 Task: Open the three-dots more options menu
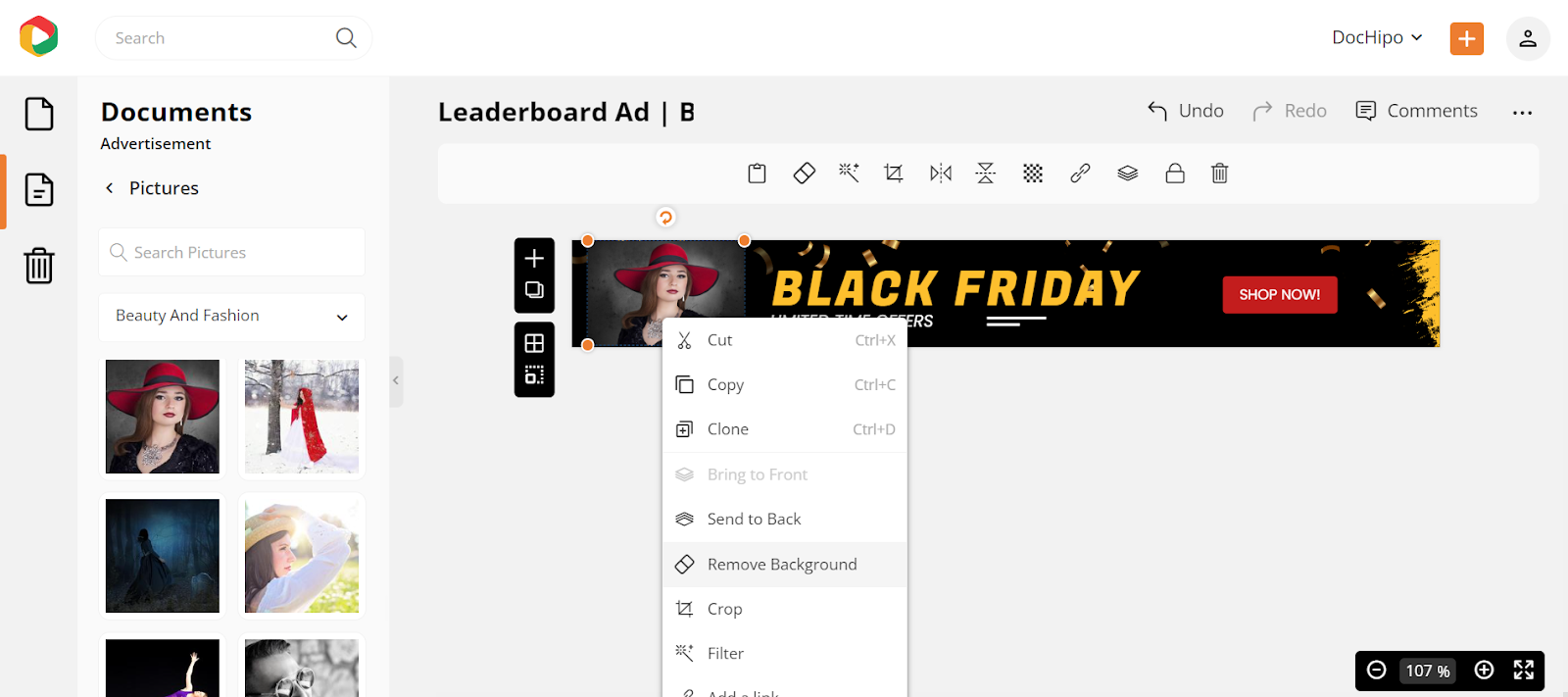pyautogui.click(x=1522, y=113)
